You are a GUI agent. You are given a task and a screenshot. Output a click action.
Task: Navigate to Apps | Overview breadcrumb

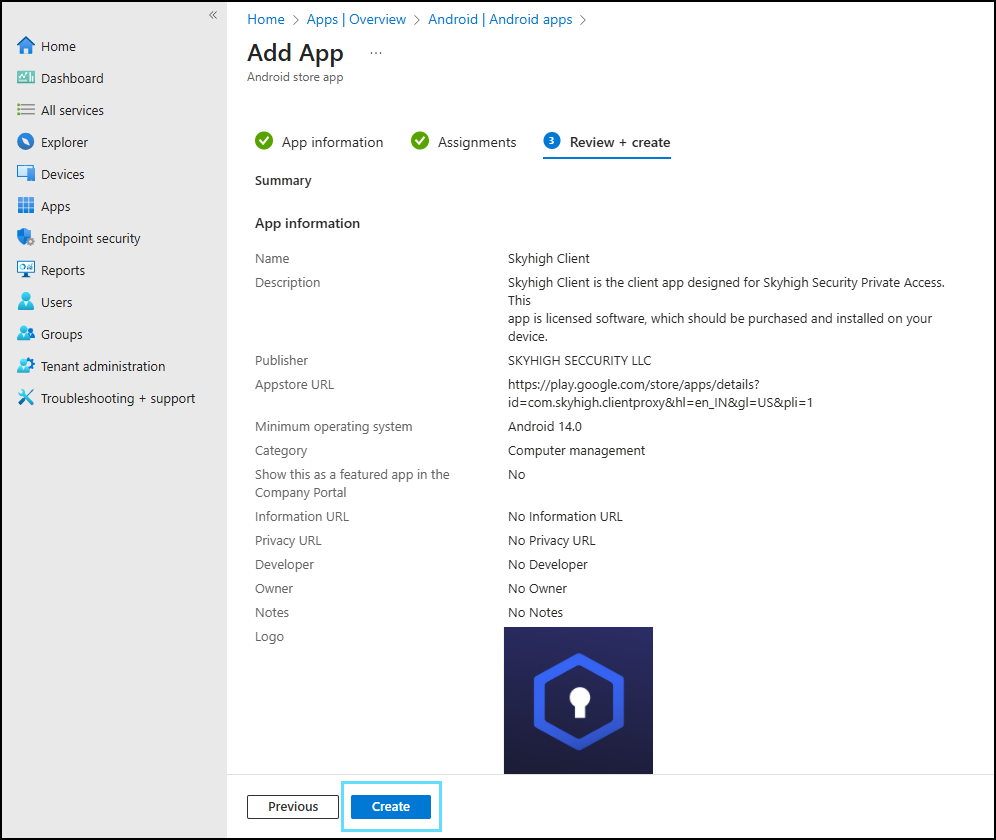(357, 19)
